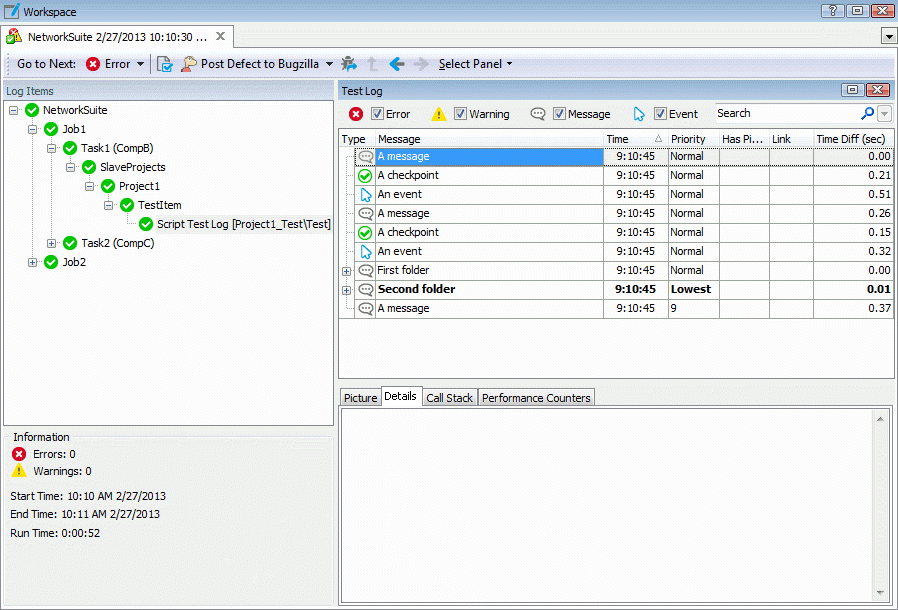Open the search options dropdown arrow
Viewport: 898px width, 610px height.
click(x=885, y=113)
